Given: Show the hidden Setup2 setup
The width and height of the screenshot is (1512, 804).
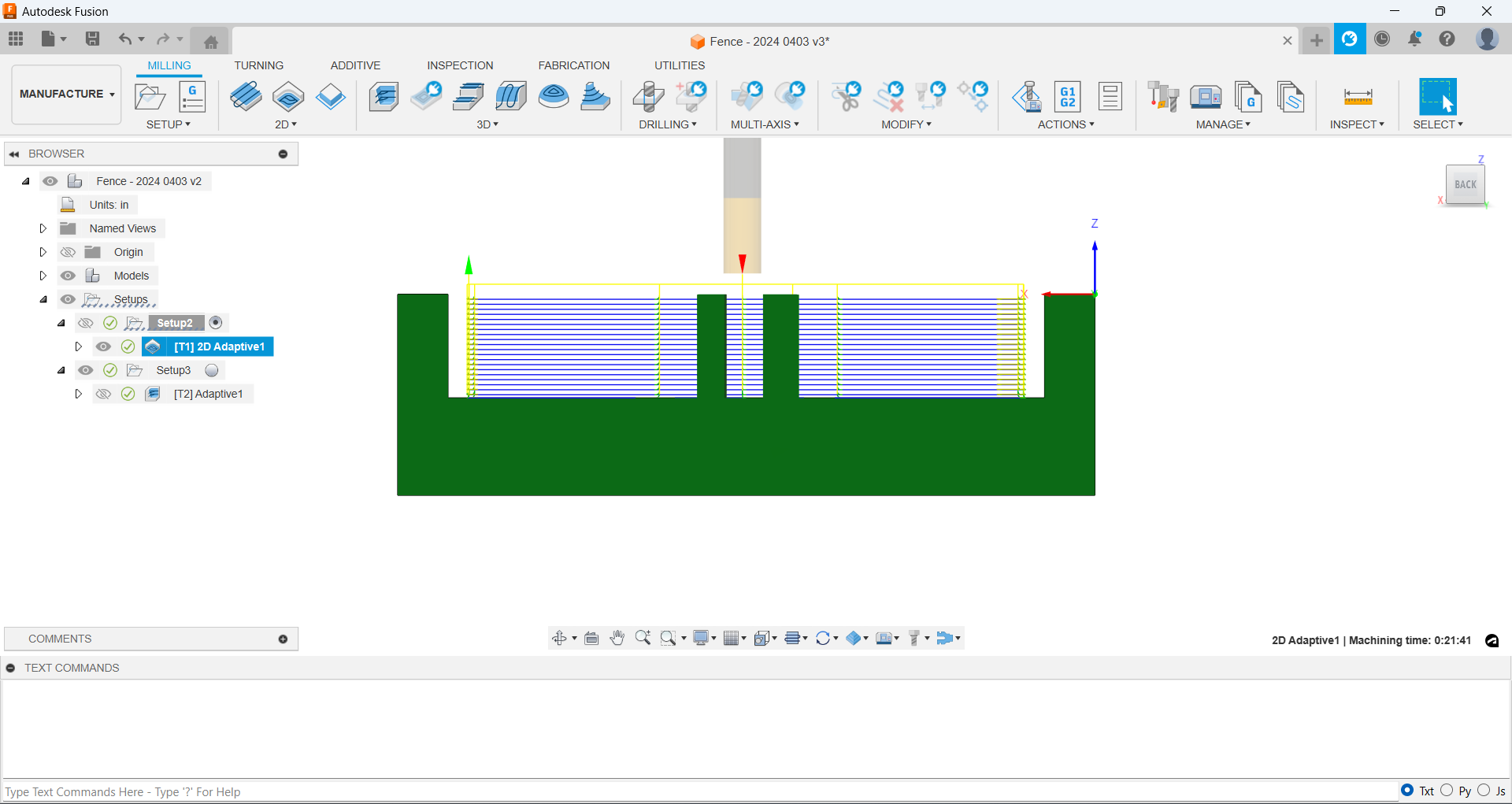Looking at the screenshot, I should (86, 323).
